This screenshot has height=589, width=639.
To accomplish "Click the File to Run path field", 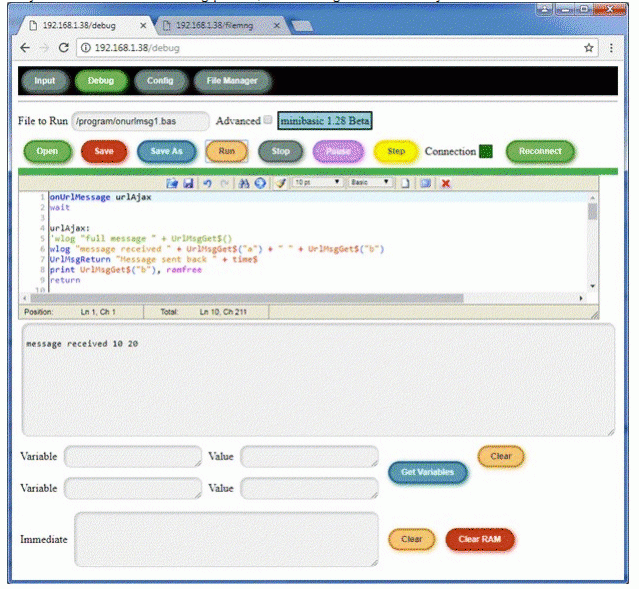I will pyautogui.click(x=140, y=121).
